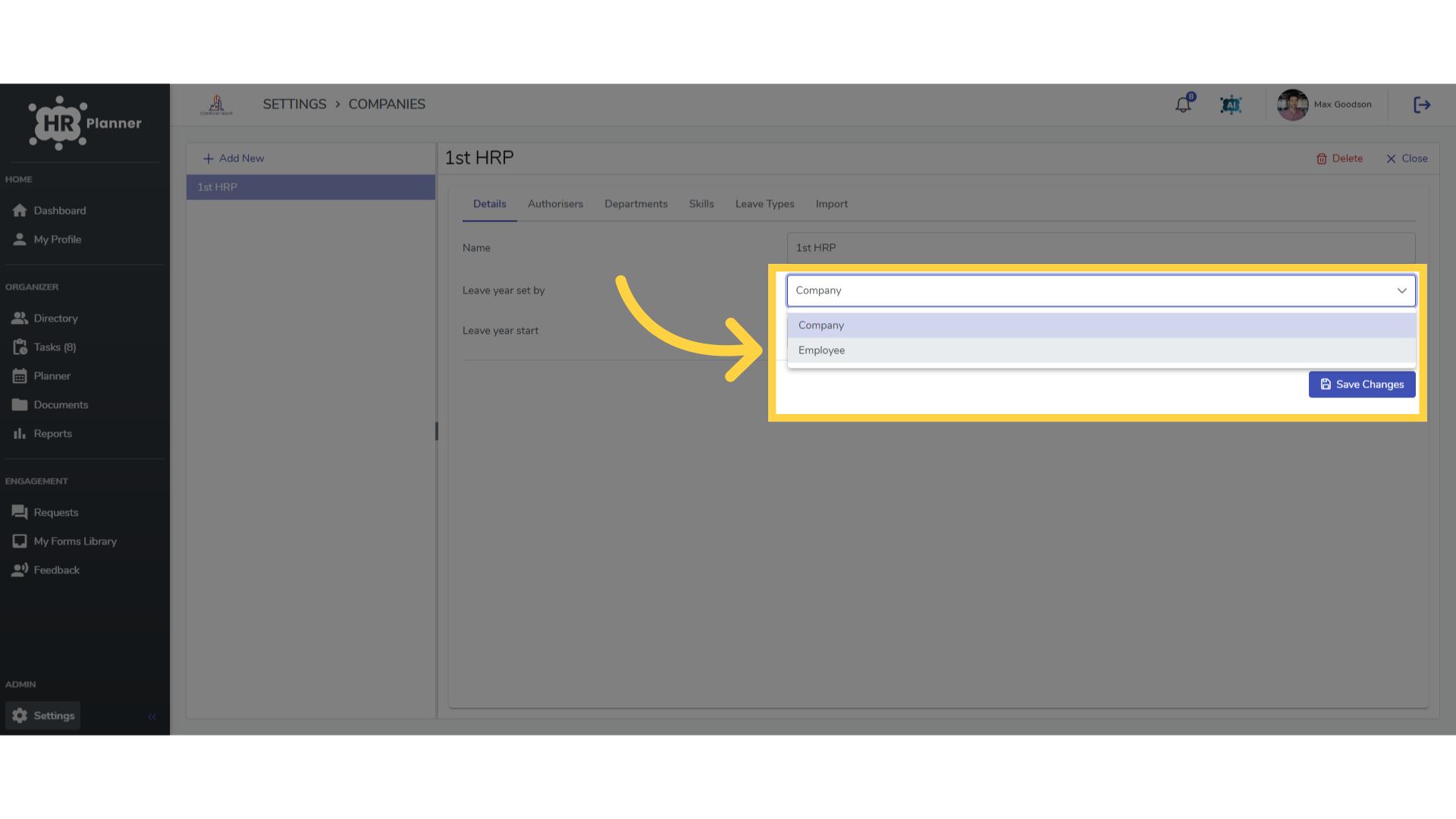Switch to the Departments tab
Screen dimensions: 1456x819
coord(636,204)
